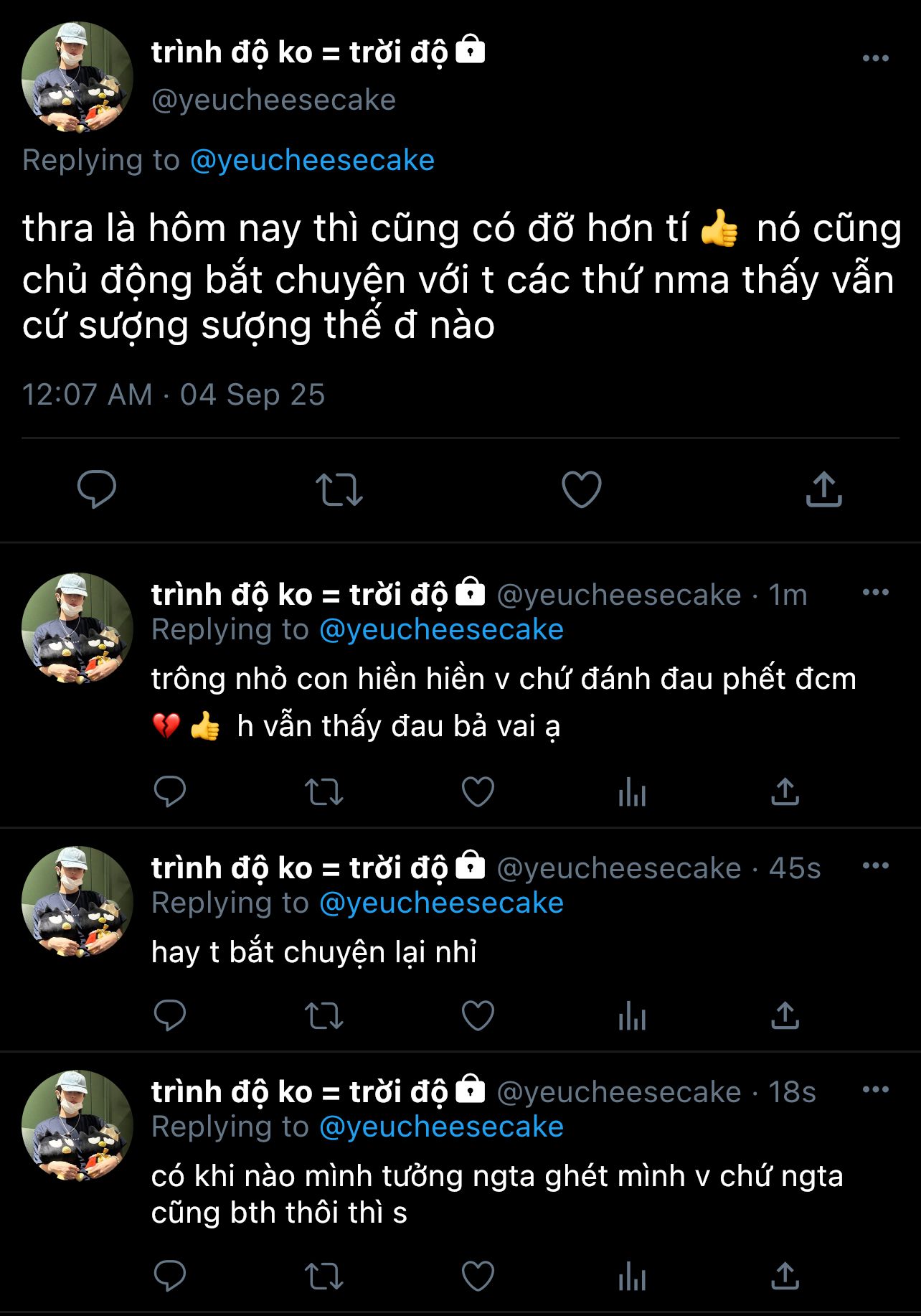
Task: Open more options on the 45s reply
Action: [875, 866]
